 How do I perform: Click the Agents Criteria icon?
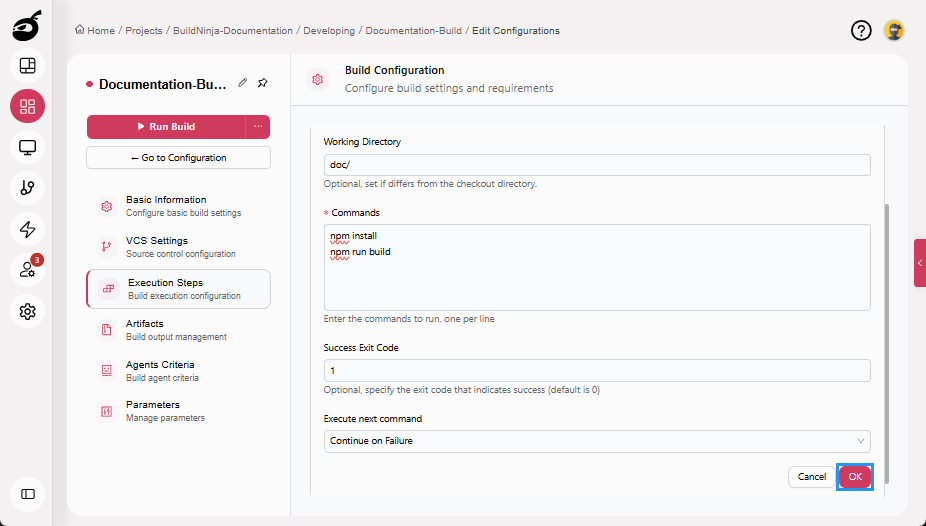coord(107,370)
